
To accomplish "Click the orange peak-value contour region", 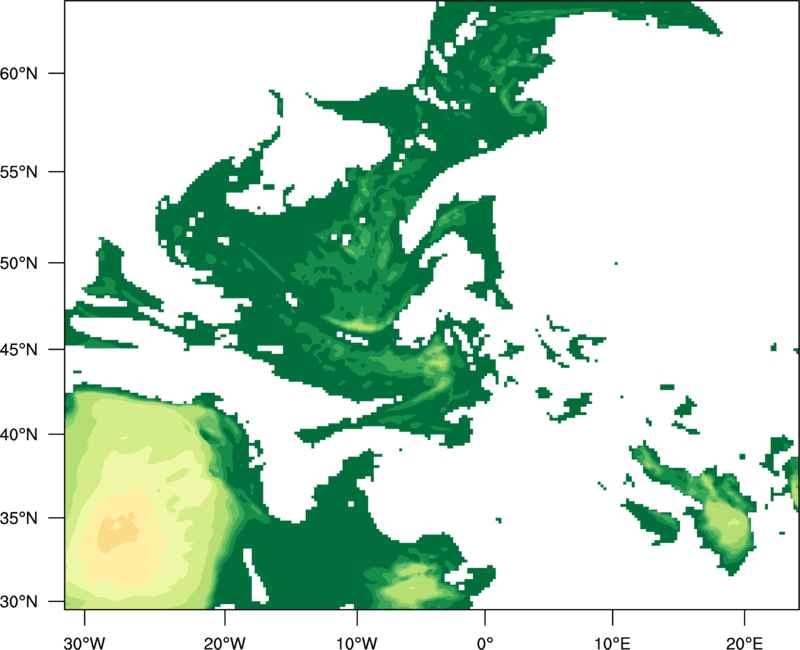I will pyautogui.click(x=118, y=533).
